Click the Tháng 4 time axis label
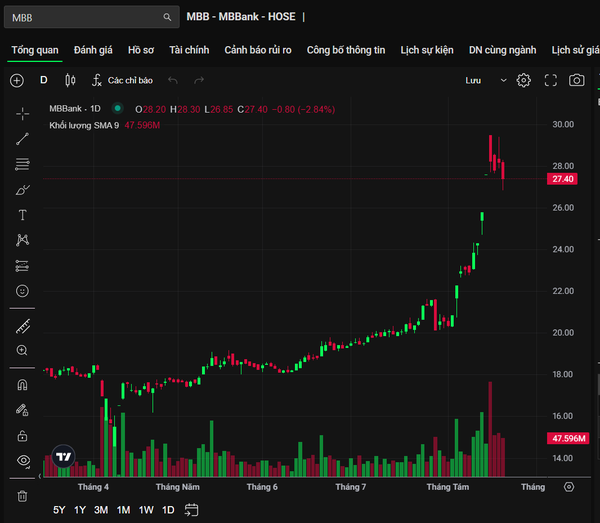The height and width of the screenshot is (523, 600). point(93,487)
